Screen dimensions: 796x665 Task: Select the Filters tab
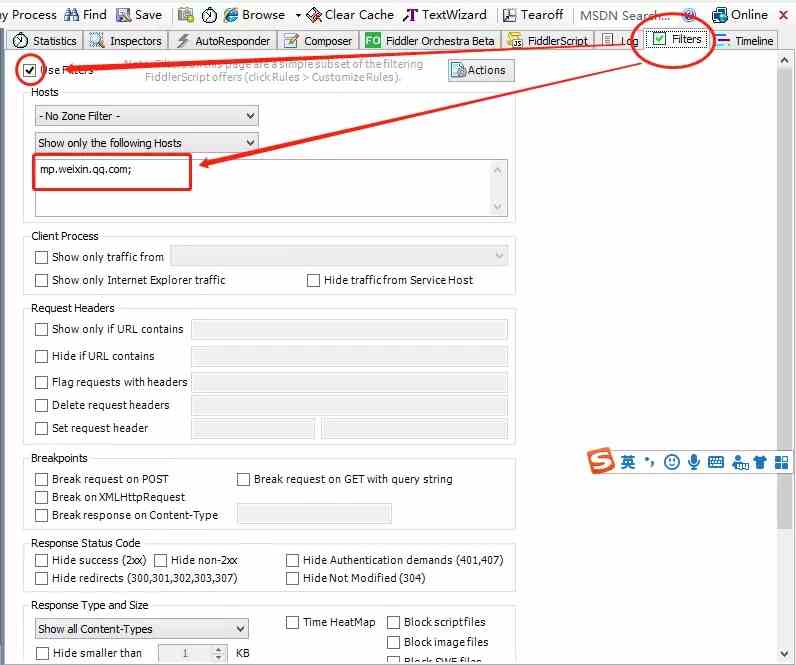677,39
